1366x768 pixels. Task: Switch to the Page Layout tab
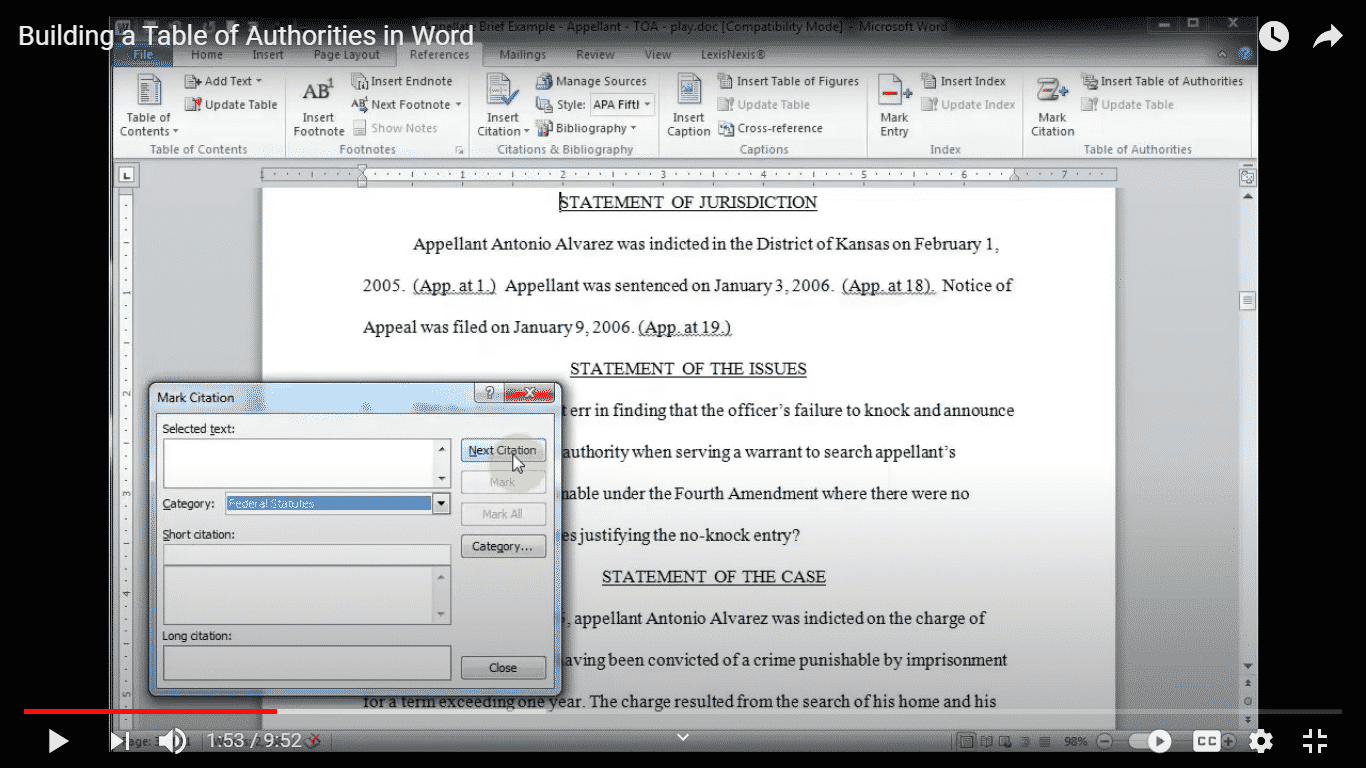347,55
